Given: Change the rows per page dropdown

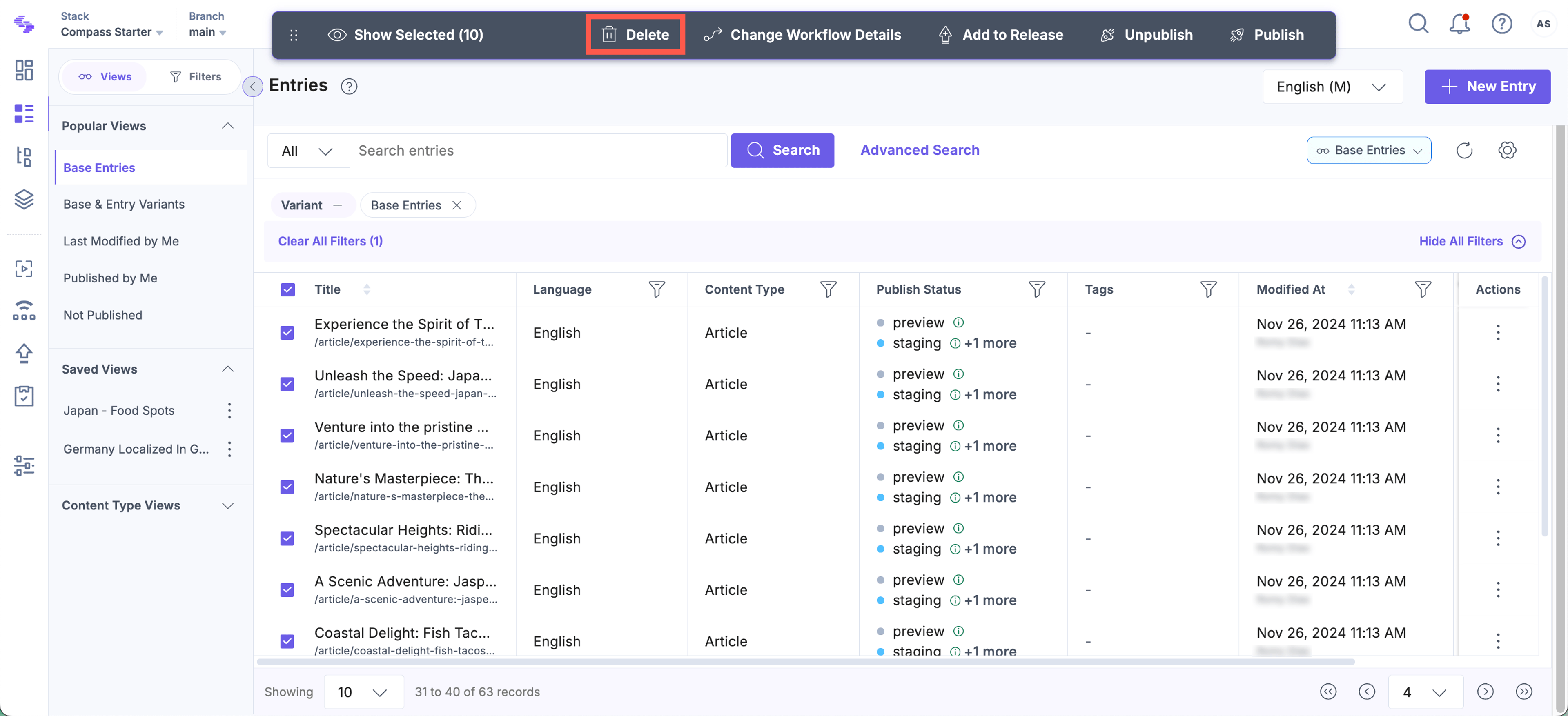Looking at the screenshot, I should (363, 692).
